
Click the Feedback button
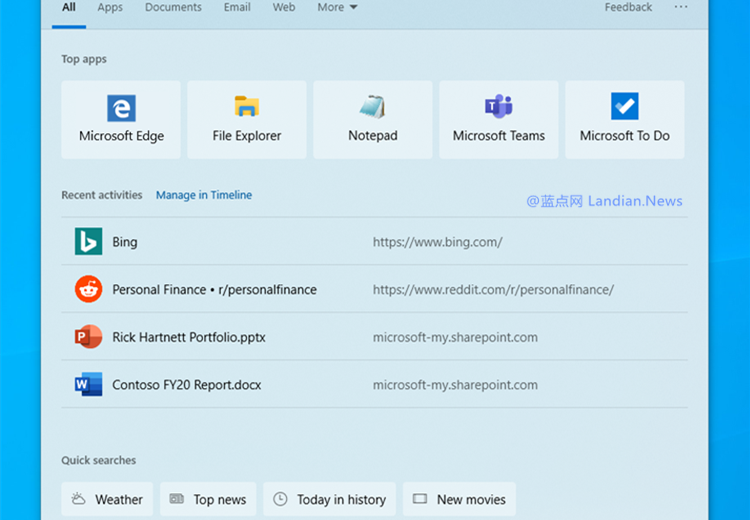628,7
